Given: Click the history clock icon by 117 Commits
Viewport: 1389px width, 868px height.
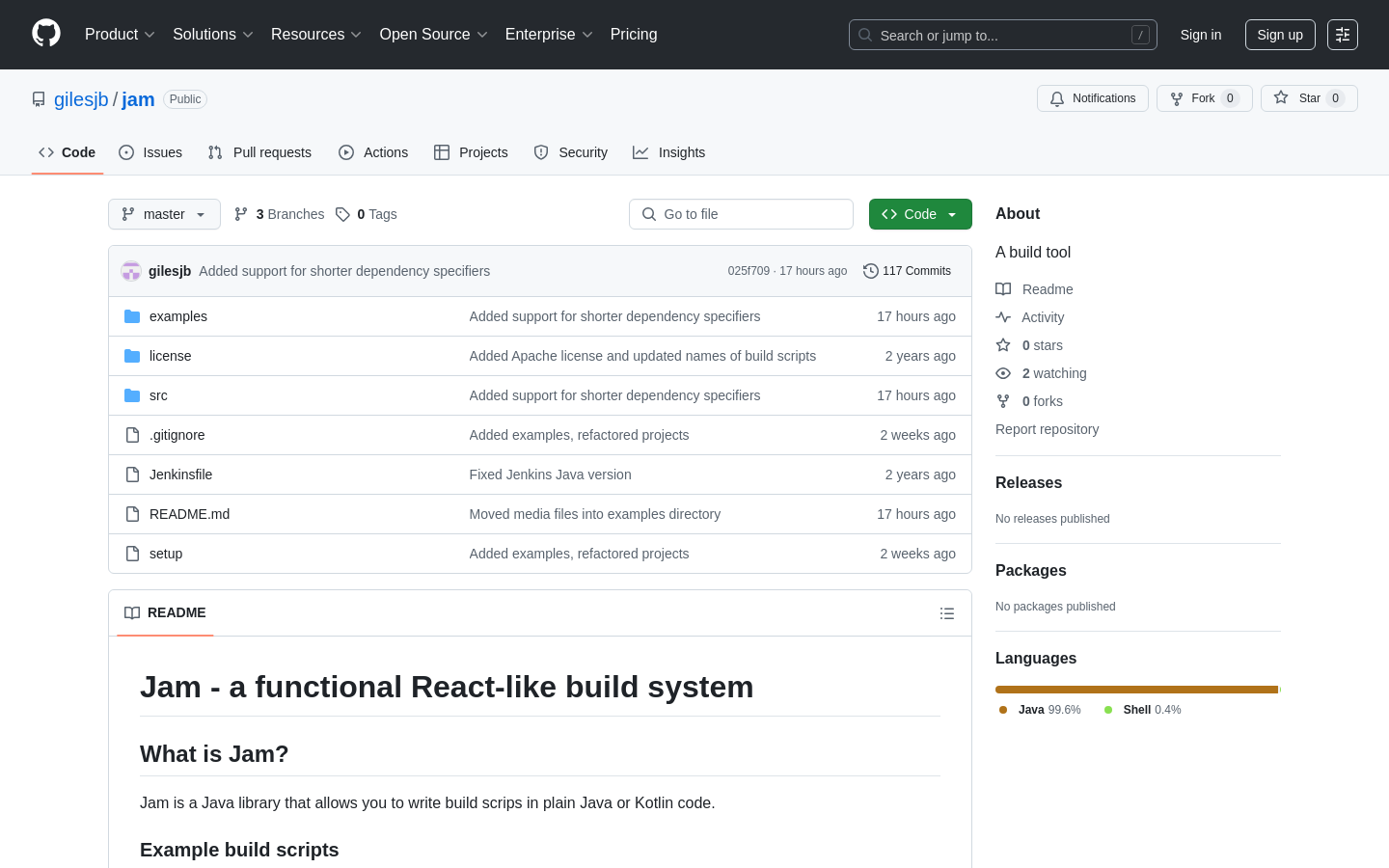Looking at the screenshot, I should (x=871, y=271).
